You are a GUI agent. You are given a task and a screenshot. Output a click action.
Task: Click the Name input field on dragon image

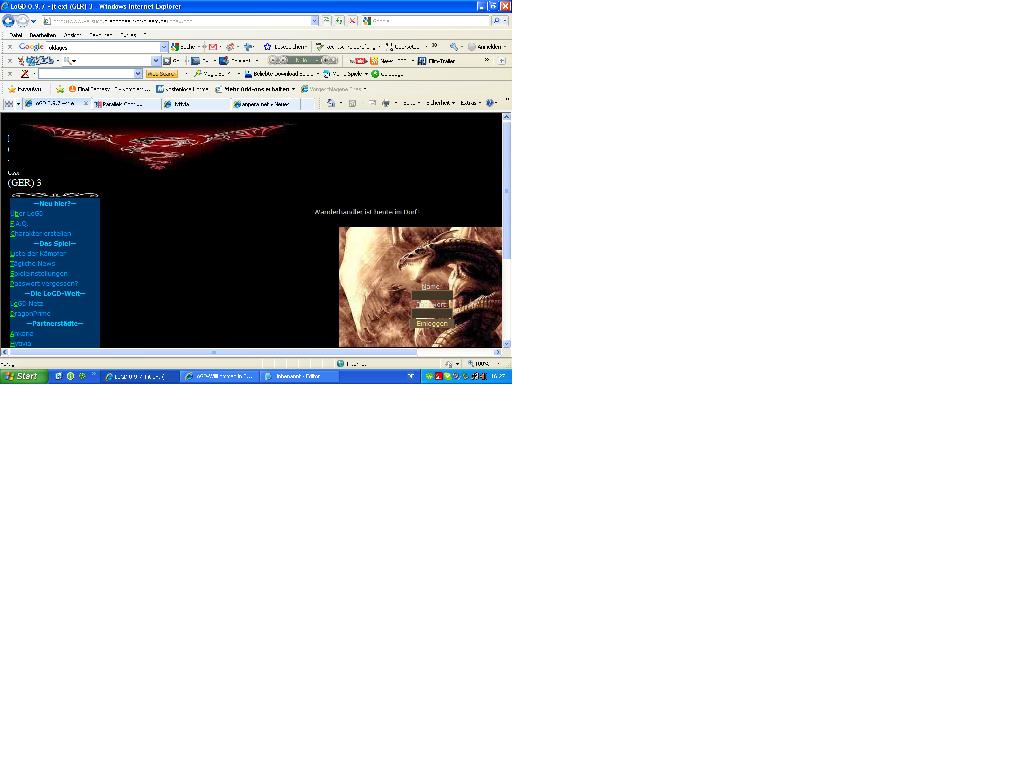point(432,295)
